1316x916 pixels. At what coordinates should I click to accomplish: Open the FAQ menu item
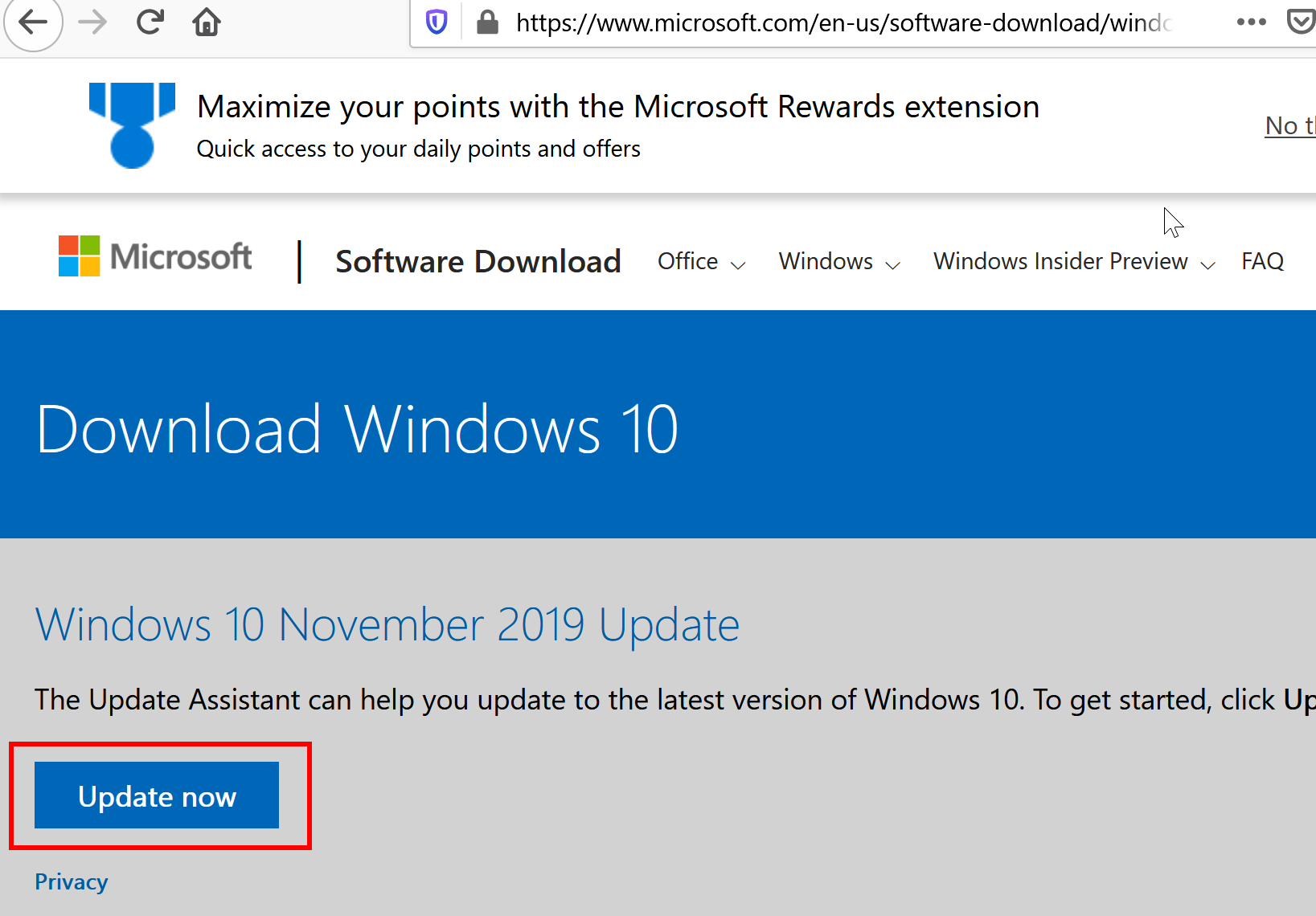tap(1262, 261)
